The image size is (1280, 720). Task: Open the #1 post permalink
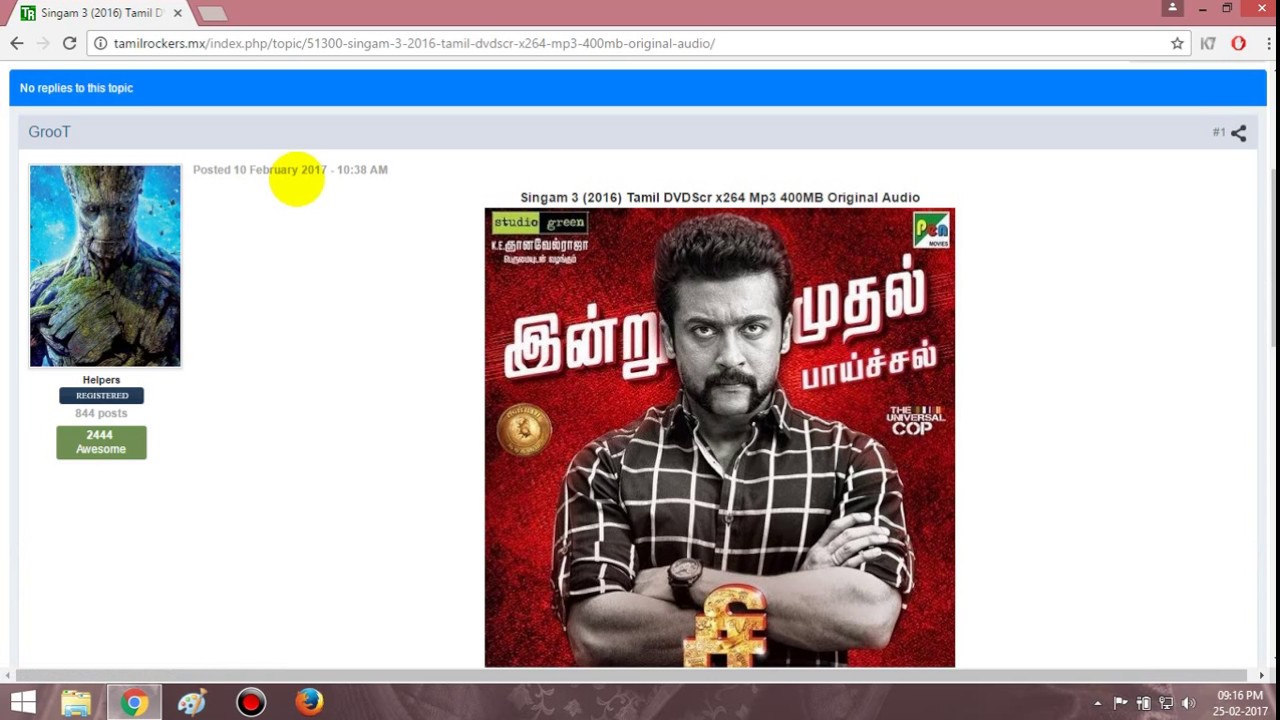[x=1218, y=132]
